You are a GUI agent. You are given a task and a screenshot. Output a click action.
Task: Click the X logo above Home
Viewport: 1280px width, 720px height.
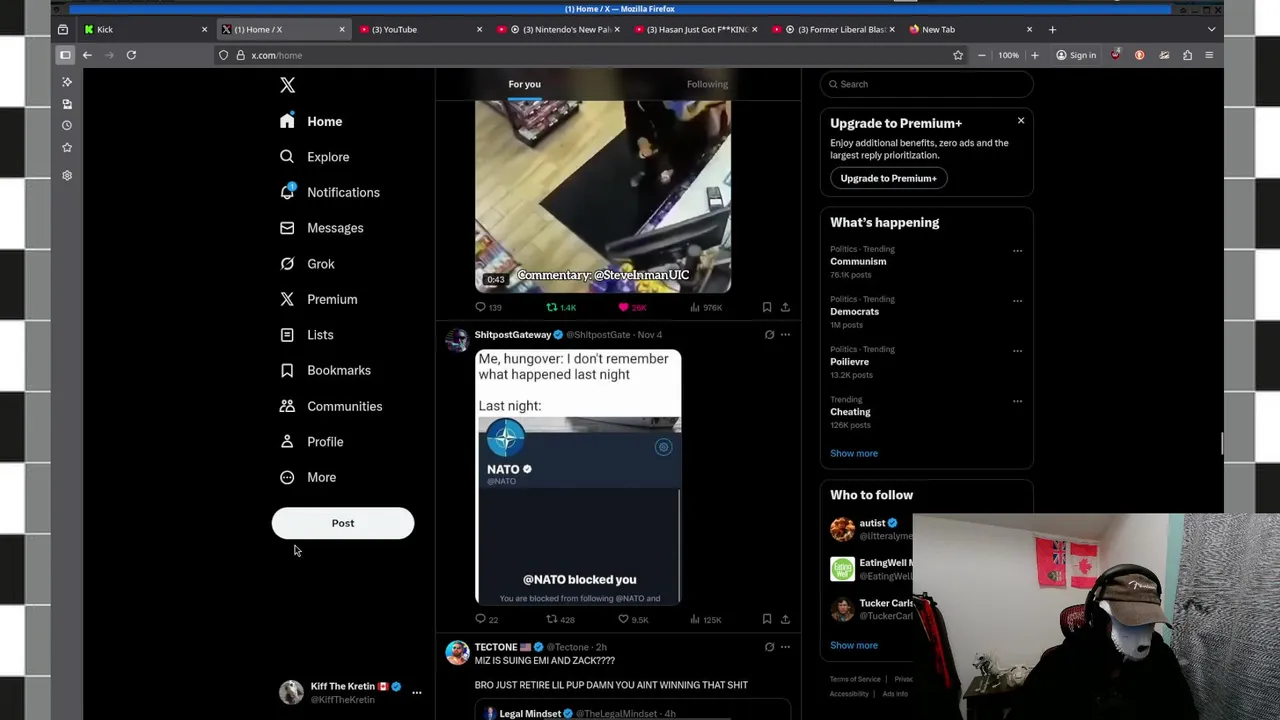(287, 85)
